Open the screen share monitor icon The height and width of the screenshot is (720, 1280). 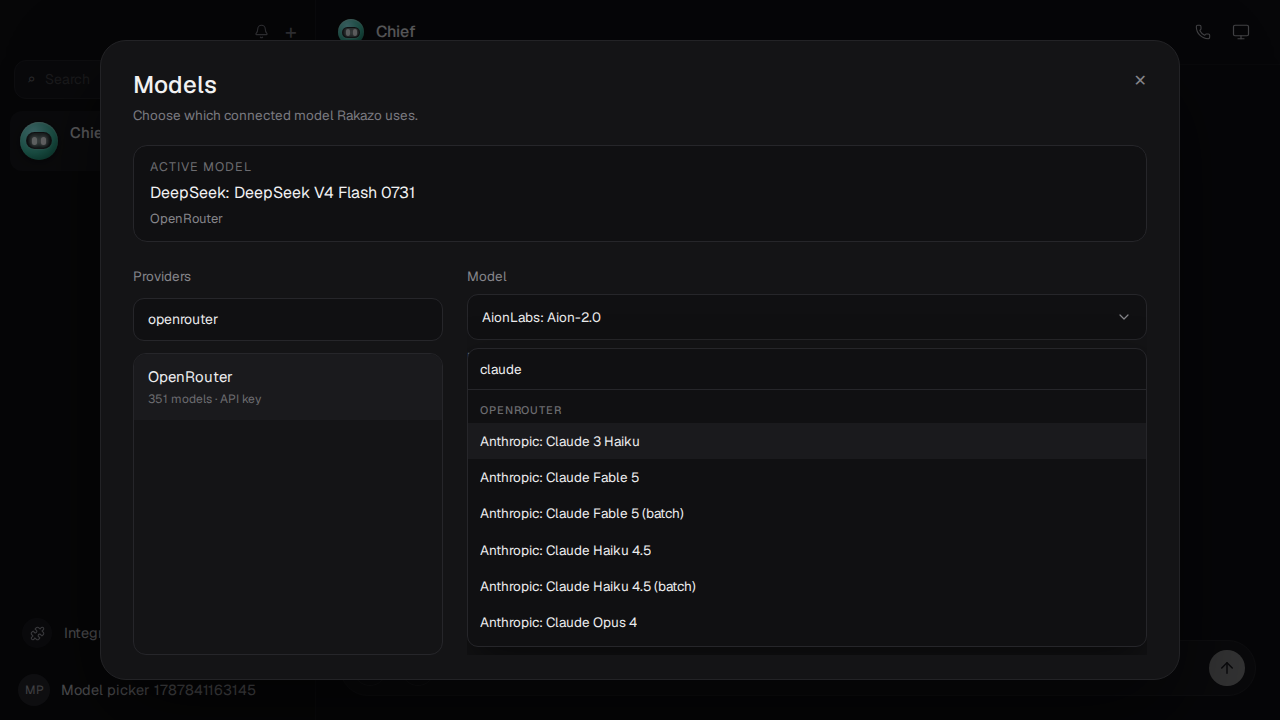[1241, 32]
